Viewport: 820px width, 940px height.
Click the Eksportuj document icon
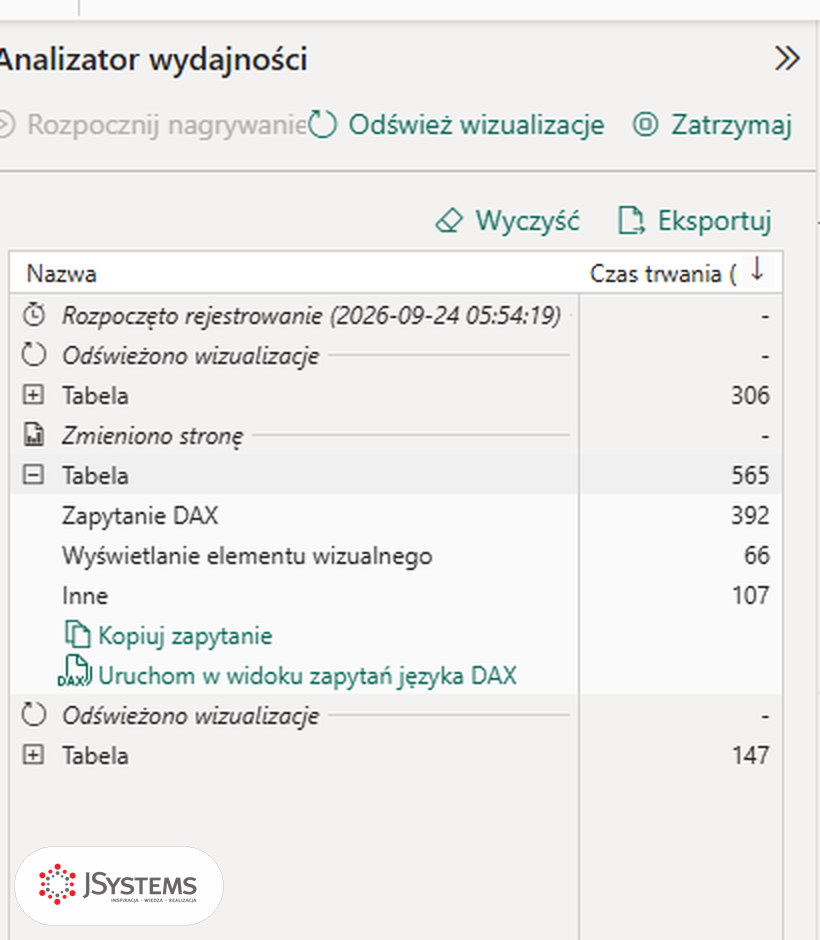pyautogui.click(x=631, y=221)
